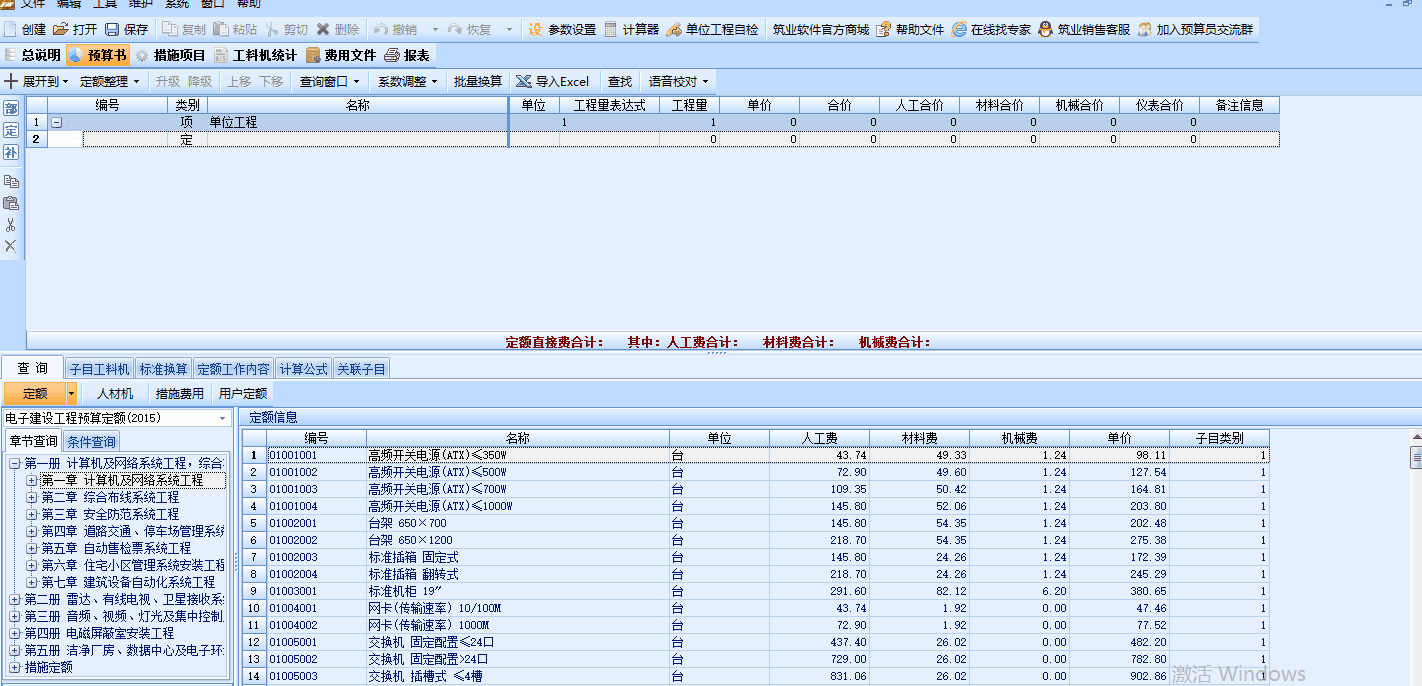Click the 创建 (Create) new file icon
1422x686 pixels.
pos(11,30)
